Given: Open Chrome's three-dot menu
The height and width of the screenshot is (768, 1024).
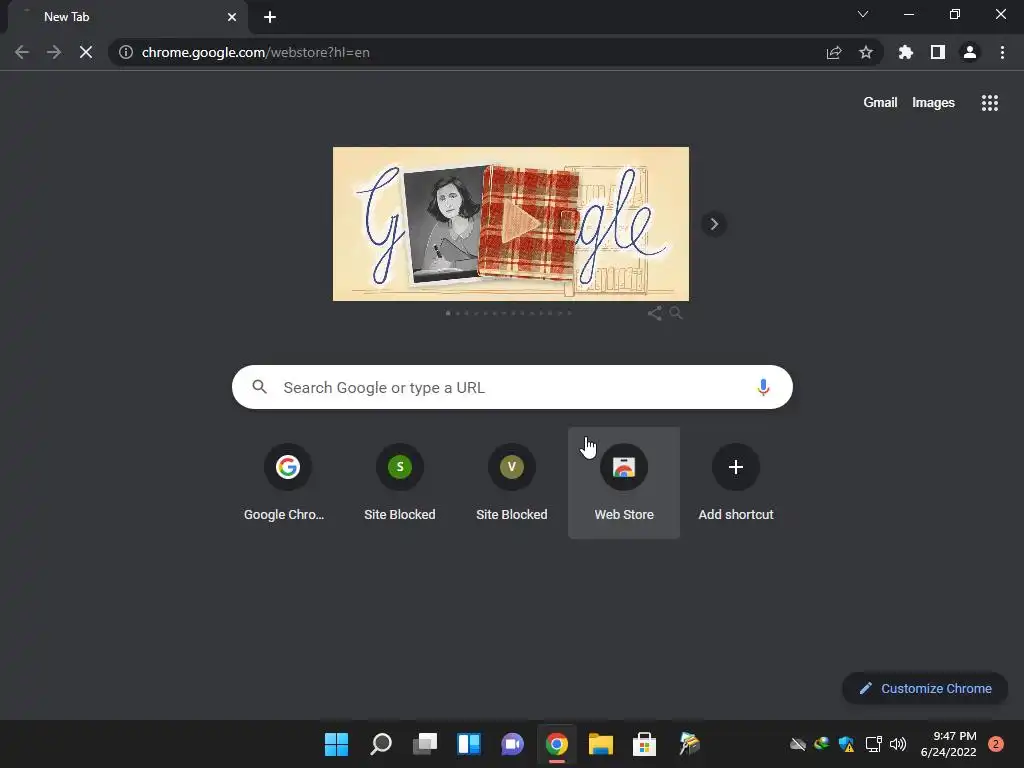Looking at the screenshot, I should (1002, 52).
